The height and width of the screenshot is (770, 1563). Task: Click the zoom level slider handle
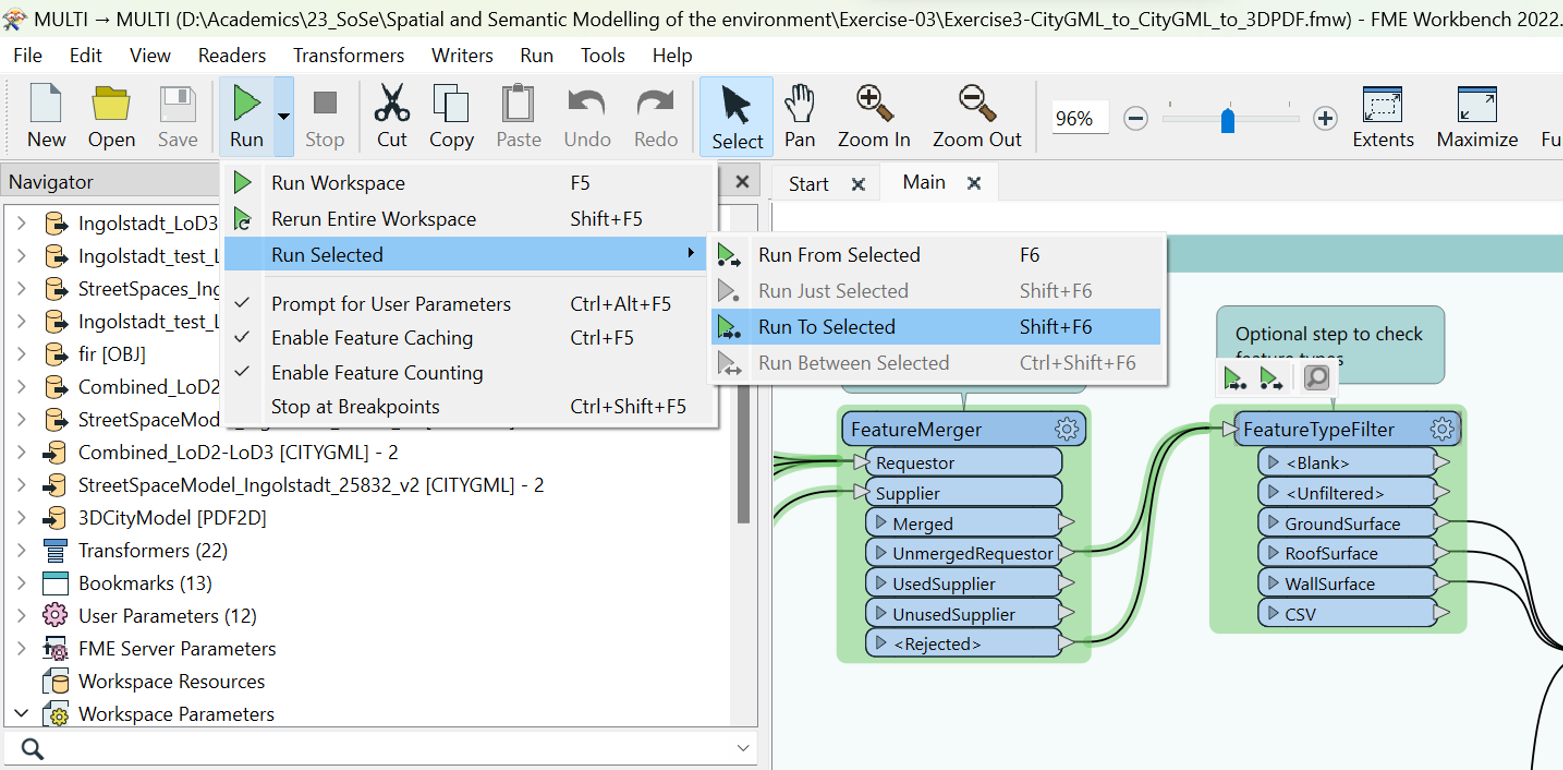coord(1229,120)
